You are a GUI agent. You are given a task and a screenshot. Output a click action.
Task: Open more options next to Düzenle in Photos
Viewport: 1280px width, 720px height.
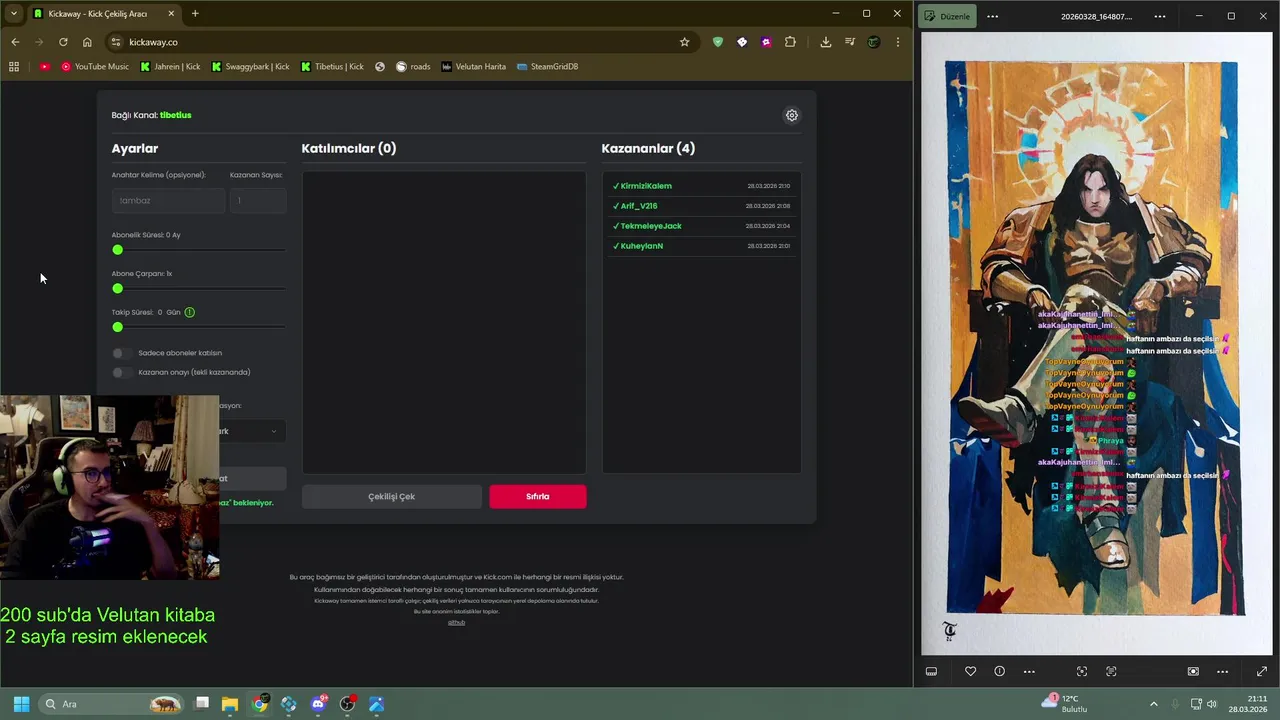pyautogui.click(x=992, y=16)
